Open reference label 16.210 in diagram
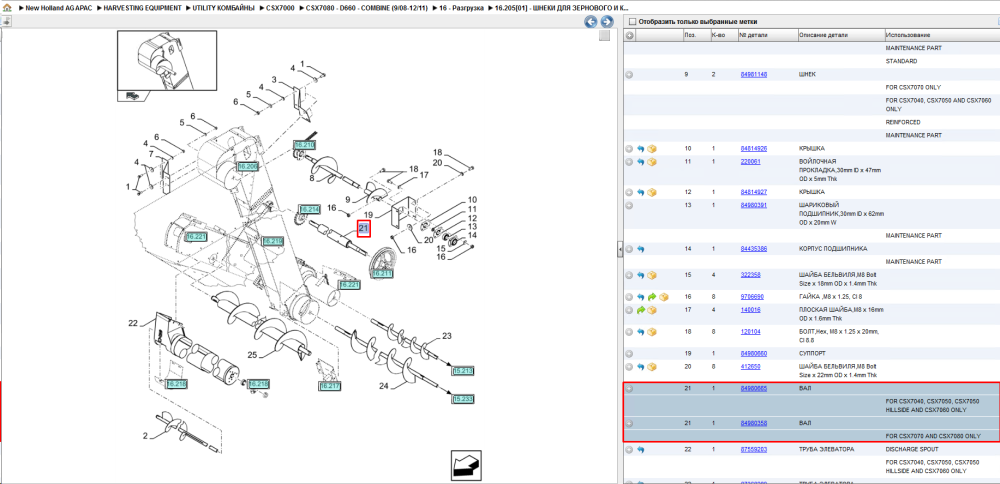 304,146
